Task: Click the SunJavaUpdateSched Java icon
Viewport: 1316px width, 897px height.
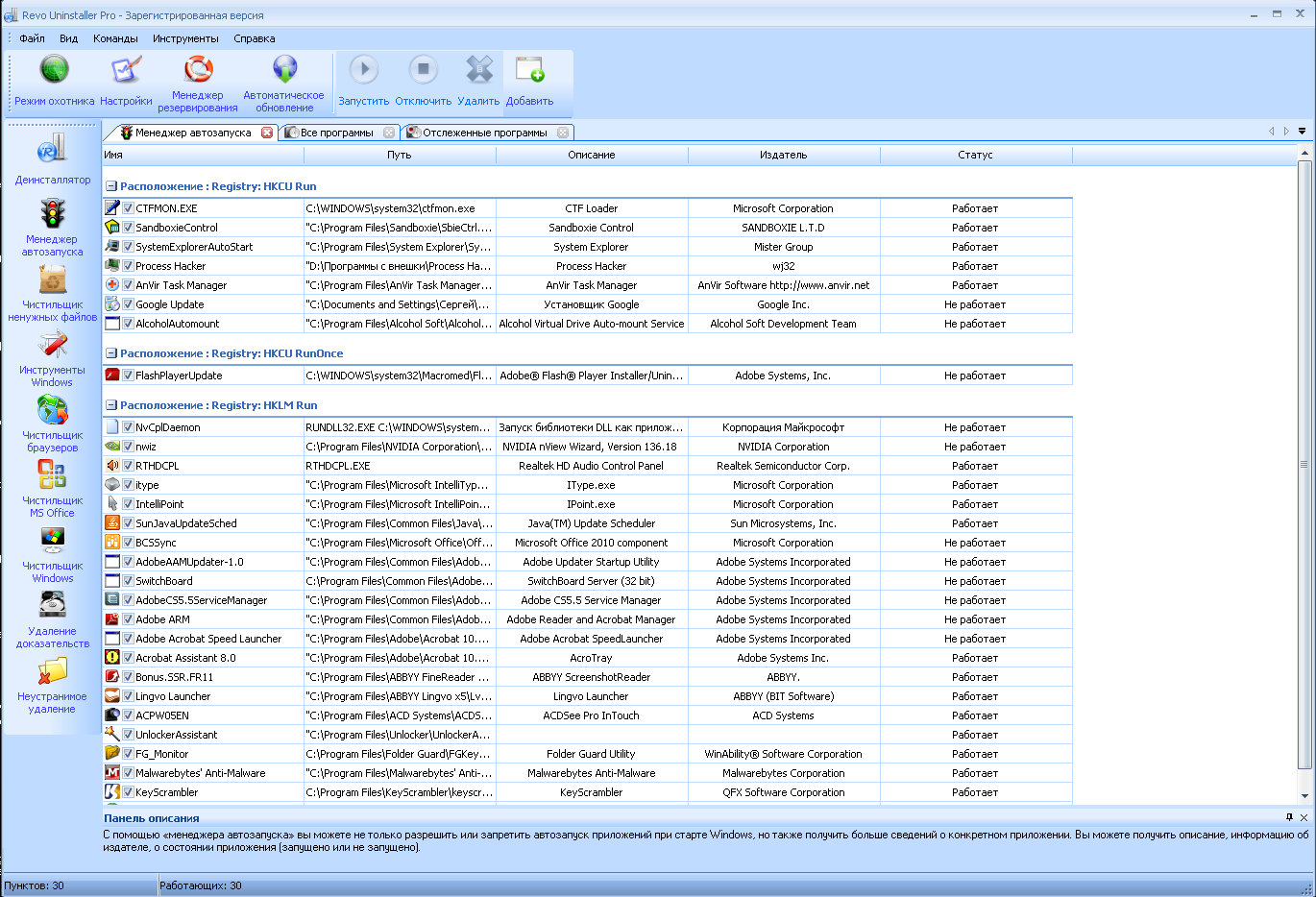Action: click(x=112, y=523)
